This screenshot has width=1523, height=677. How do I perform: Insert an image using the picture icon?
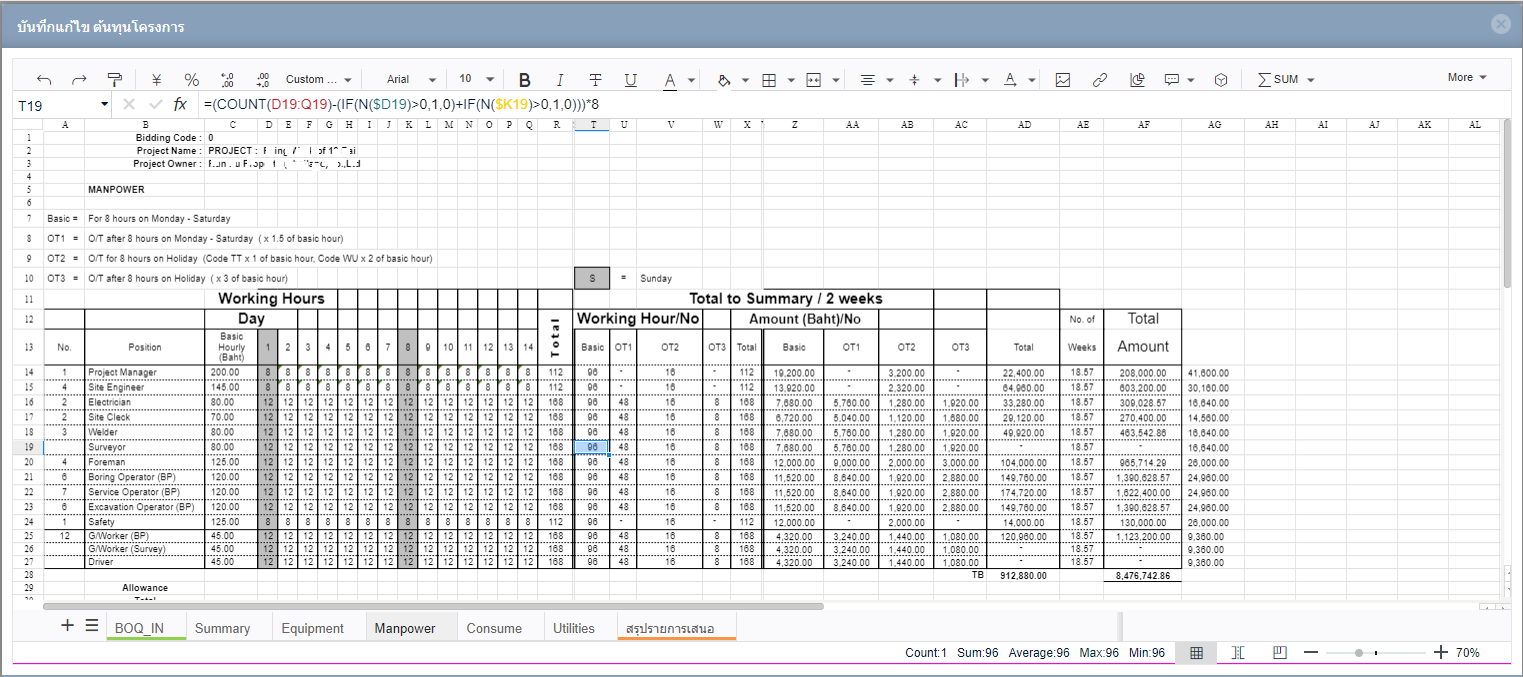click(1063, 80)
